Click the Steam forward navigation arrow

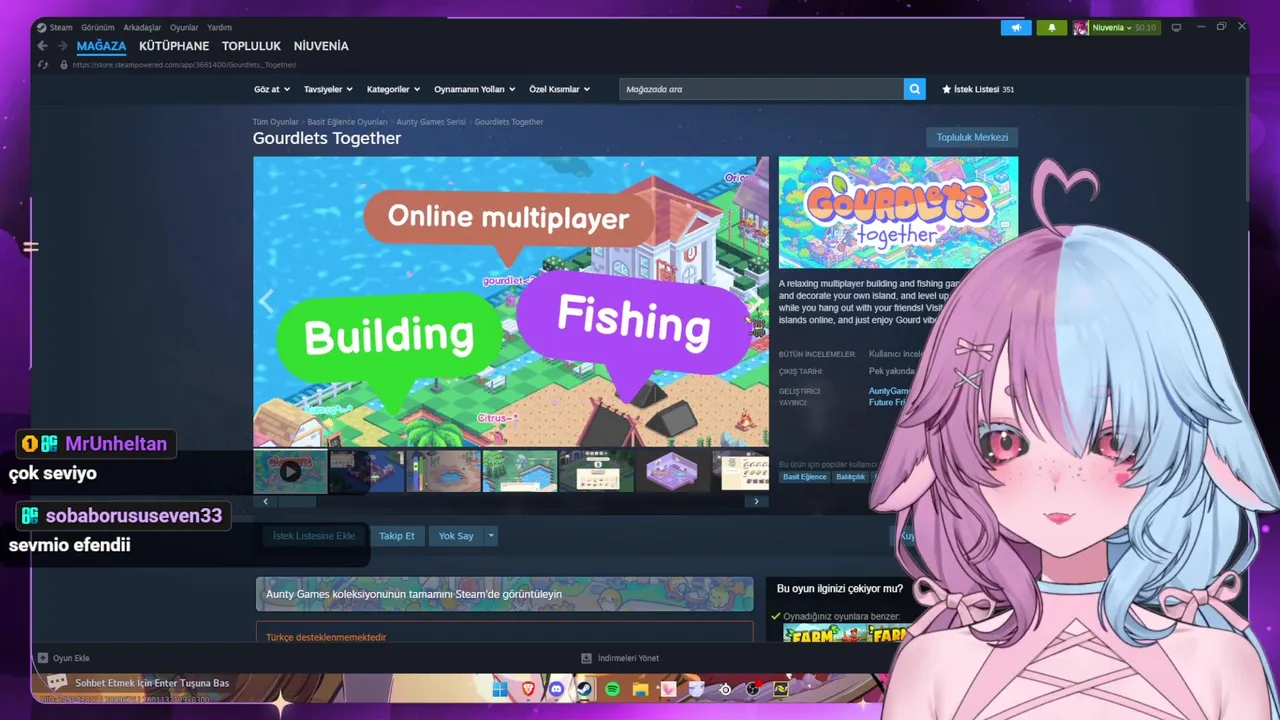click(62, 46)
